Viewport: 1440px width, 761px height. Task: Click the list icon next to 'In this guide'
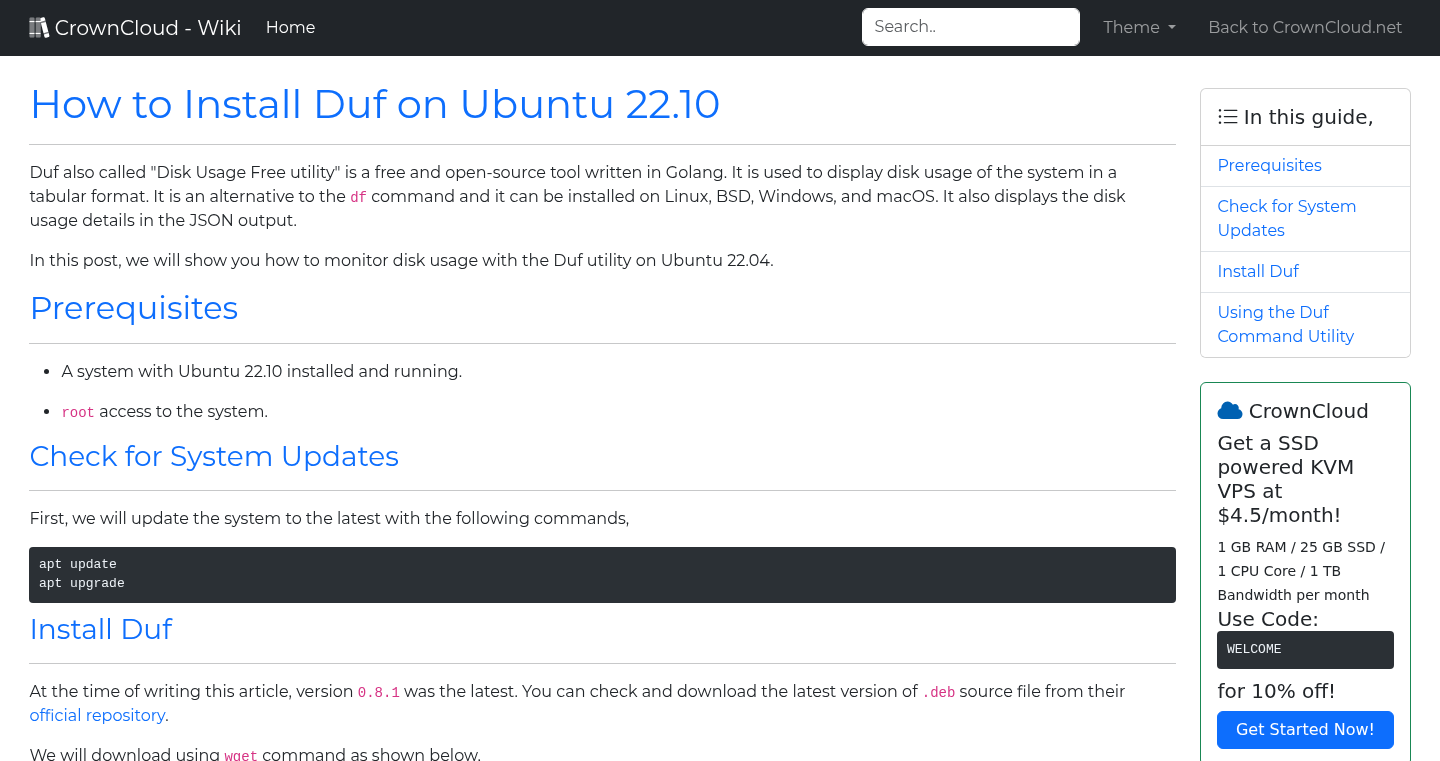1227,116
